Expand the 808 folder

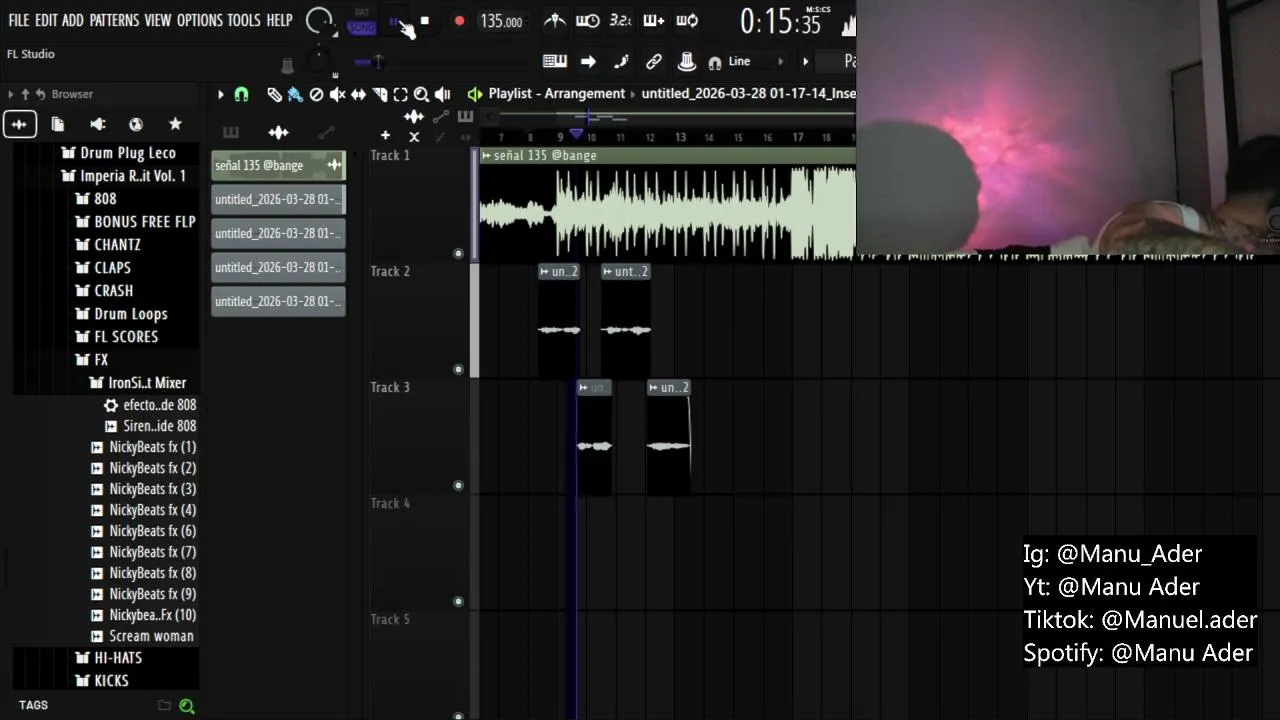(x=96, y=199)
